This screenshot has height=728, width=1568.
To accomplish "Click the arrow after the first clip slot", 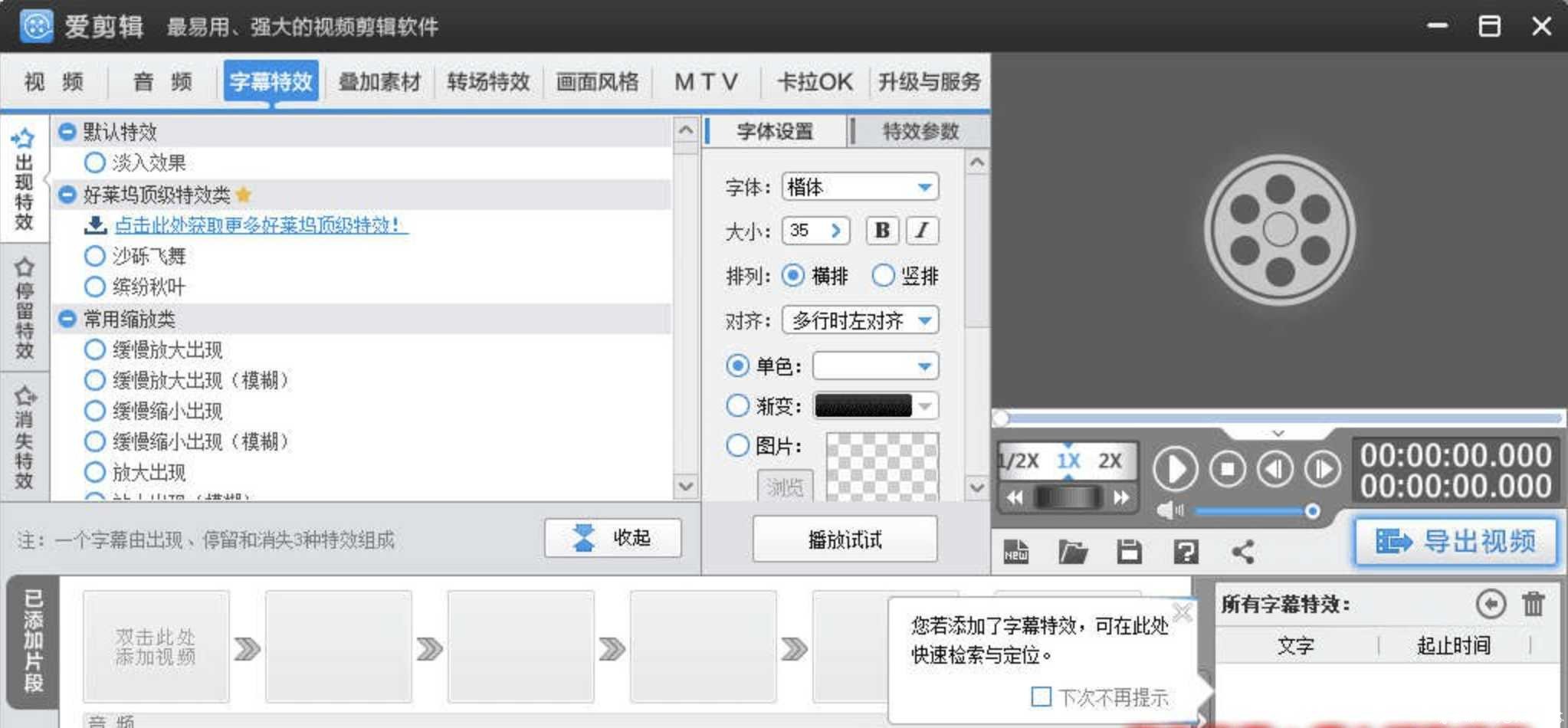I will click(x=247, y=649).
